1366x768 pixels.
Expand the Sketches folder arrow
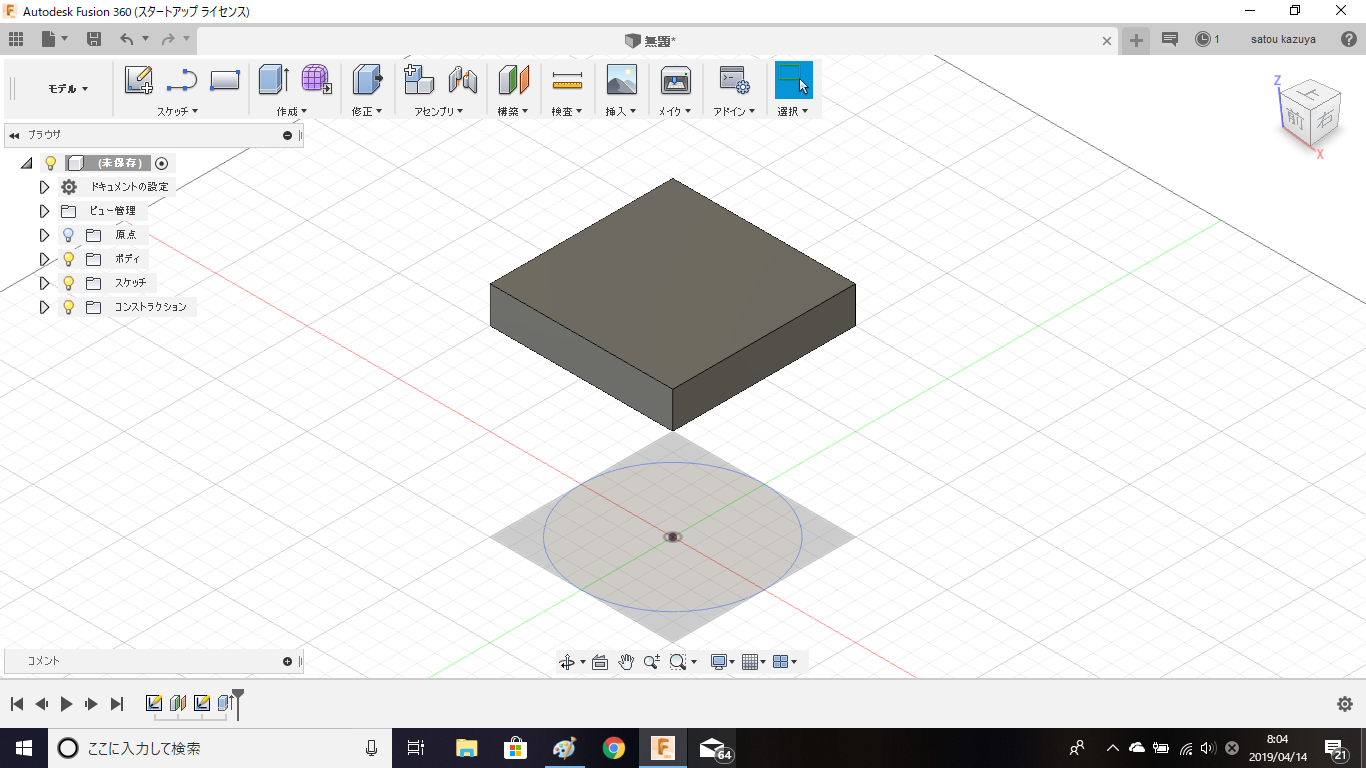point(44,283)
